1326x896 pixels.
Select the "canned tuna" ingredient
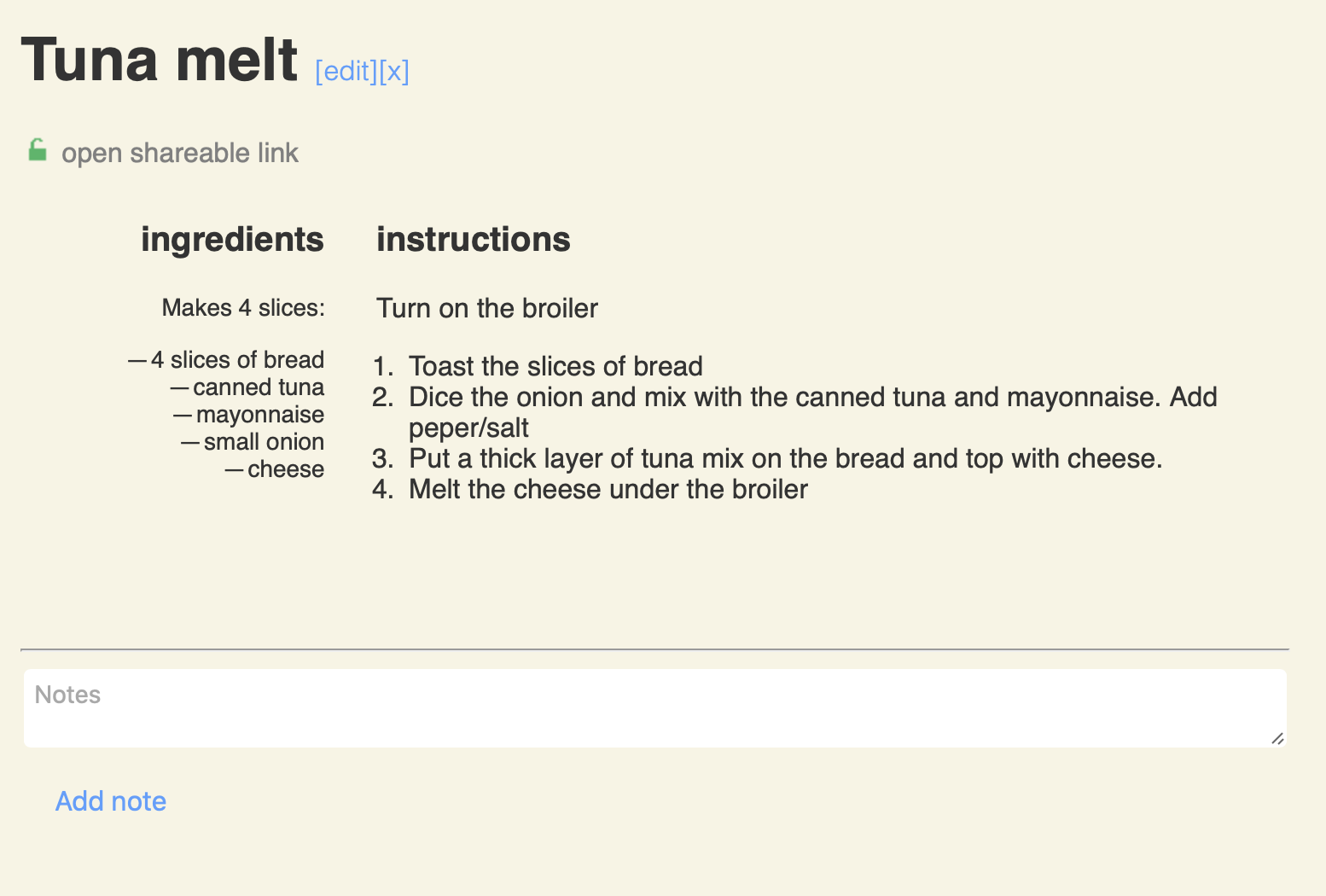(258, 387)
